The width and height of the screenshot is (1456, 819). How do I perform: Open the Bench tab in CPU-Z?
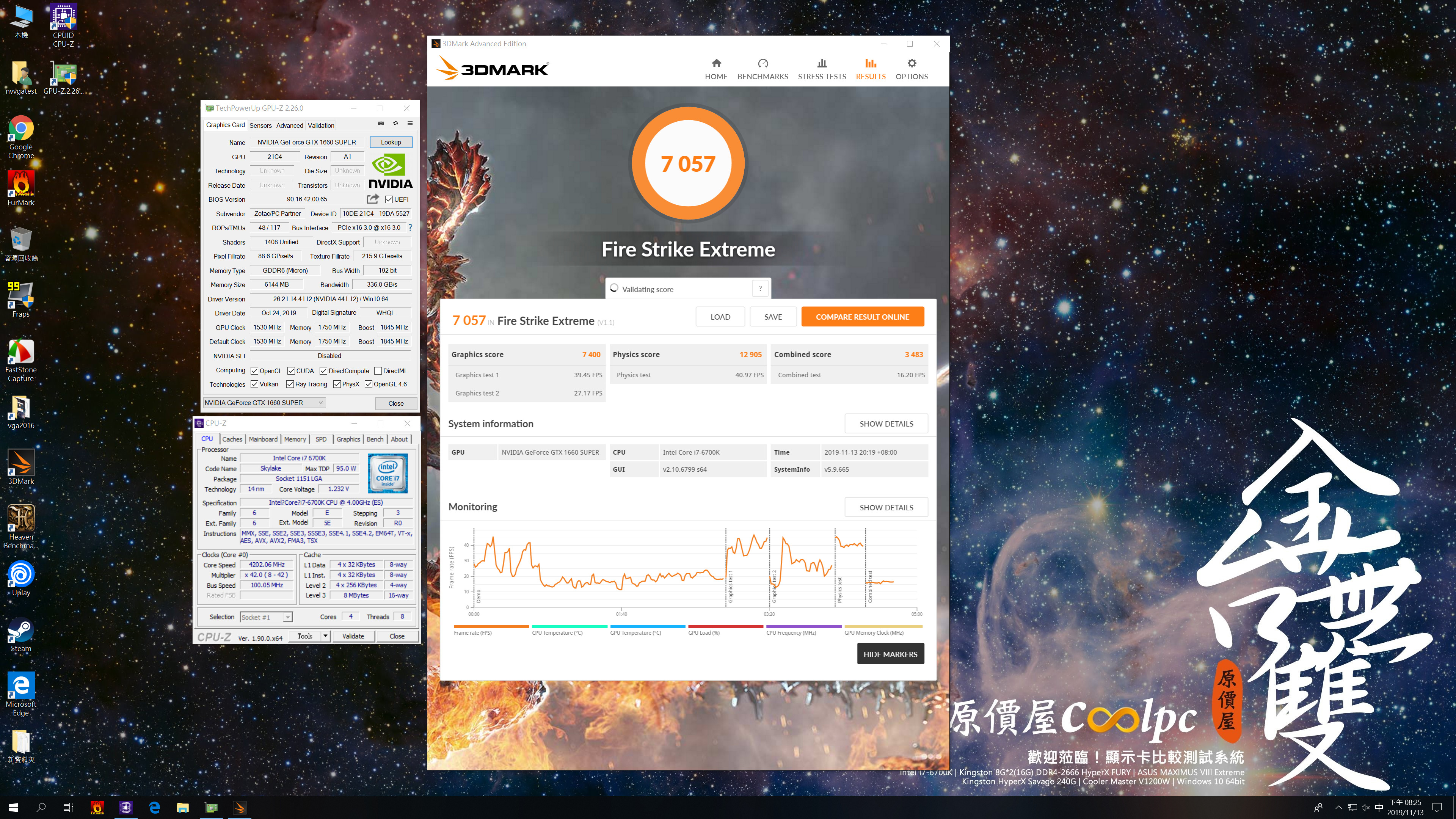tap(375, 439)
